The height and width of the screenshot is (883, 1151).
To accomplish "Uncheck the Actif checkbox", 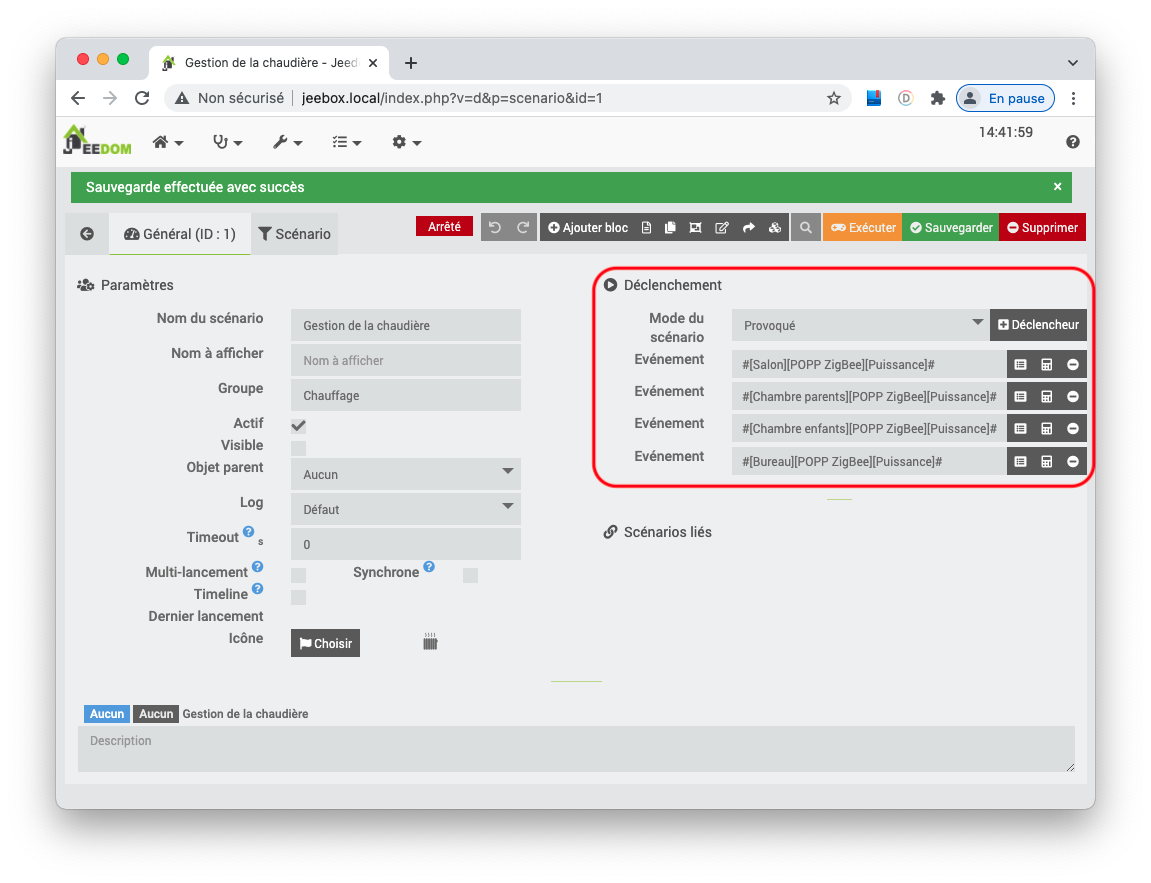I will coord(298,426).
